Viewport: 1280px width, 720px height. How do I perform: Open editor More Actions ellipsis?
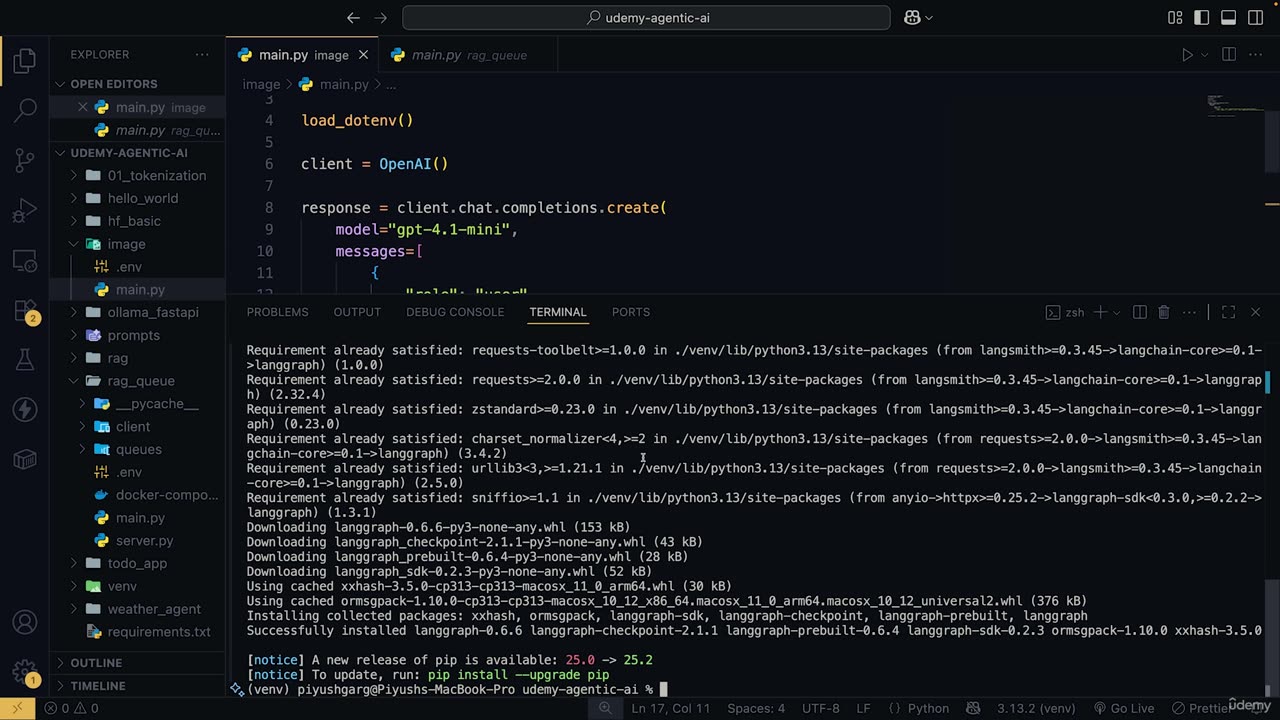[x=1256, y=55]
